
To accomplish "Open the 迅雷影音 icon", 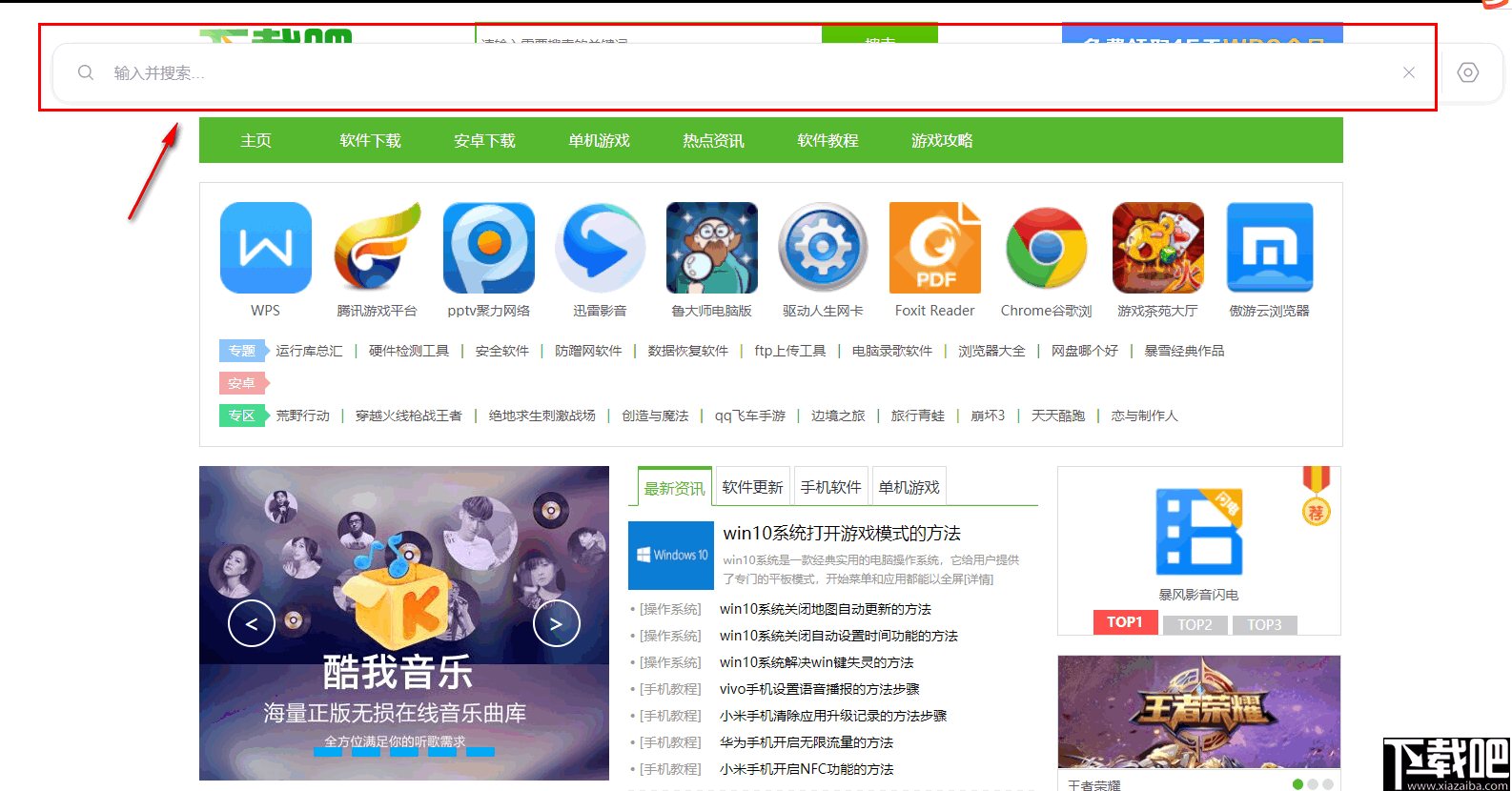I will pos(601,248).
